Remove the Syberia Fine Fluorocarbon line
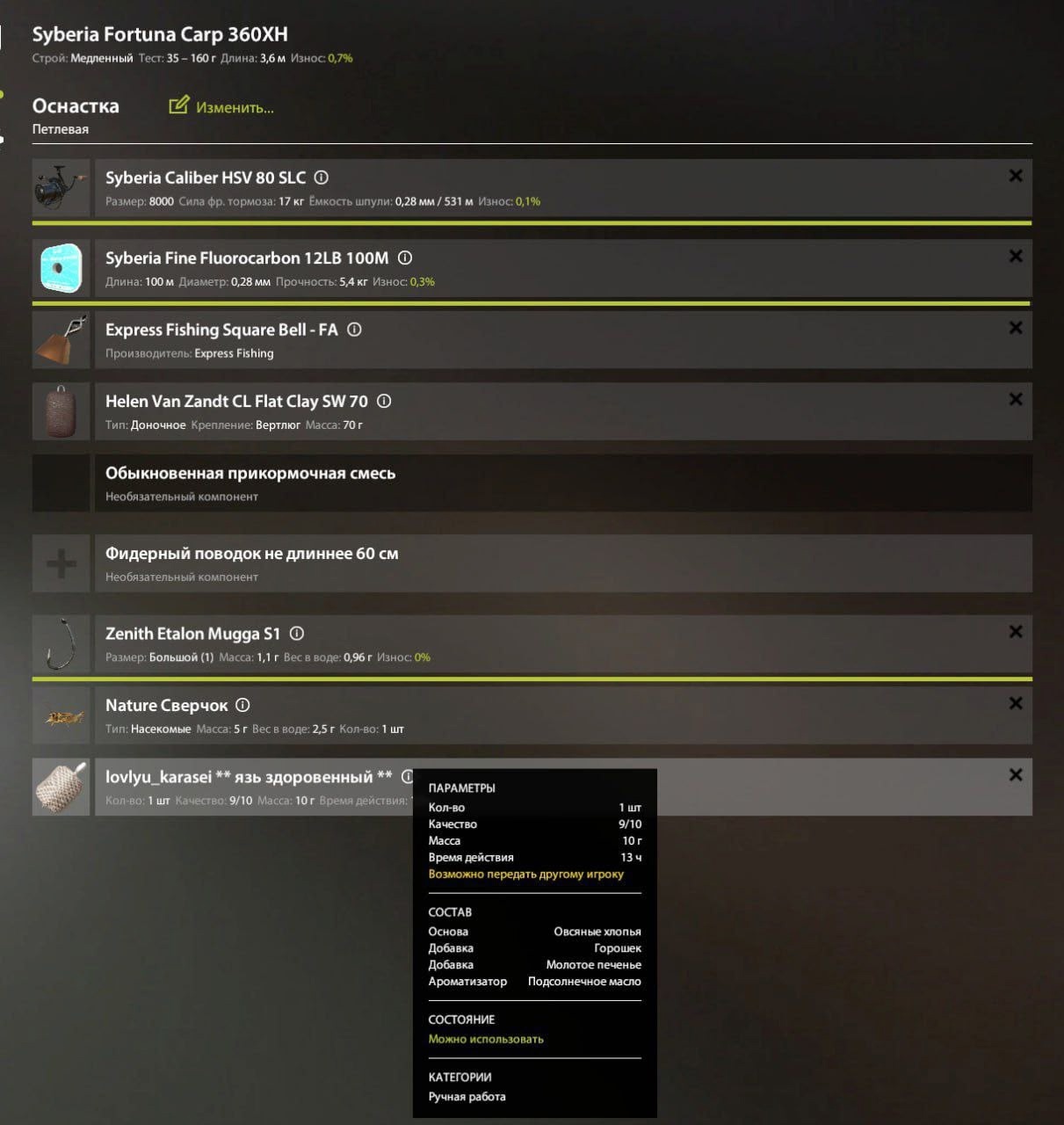The height and width of the screenshot is (1125, 1064). point(1016,256)
